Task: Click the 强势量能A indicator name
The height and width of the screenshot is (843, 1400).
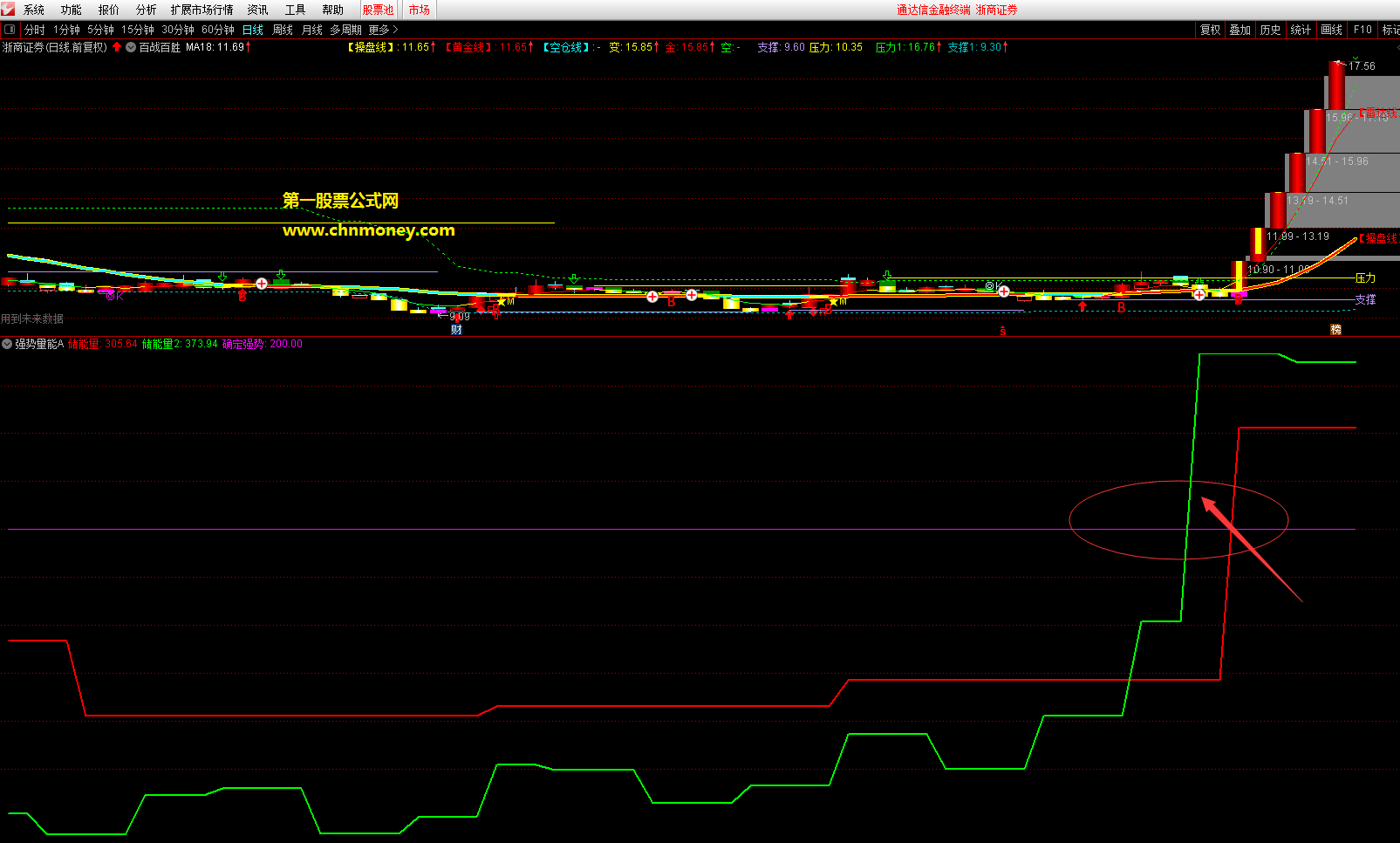Action: click(39, 344)
